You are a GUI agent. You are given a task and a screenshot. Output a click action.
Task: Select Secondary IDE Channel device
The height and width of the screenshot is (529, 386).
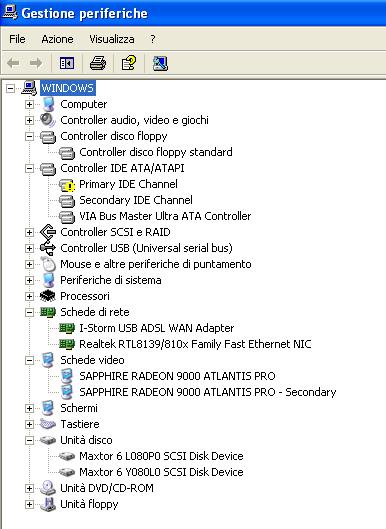(136, 200)
